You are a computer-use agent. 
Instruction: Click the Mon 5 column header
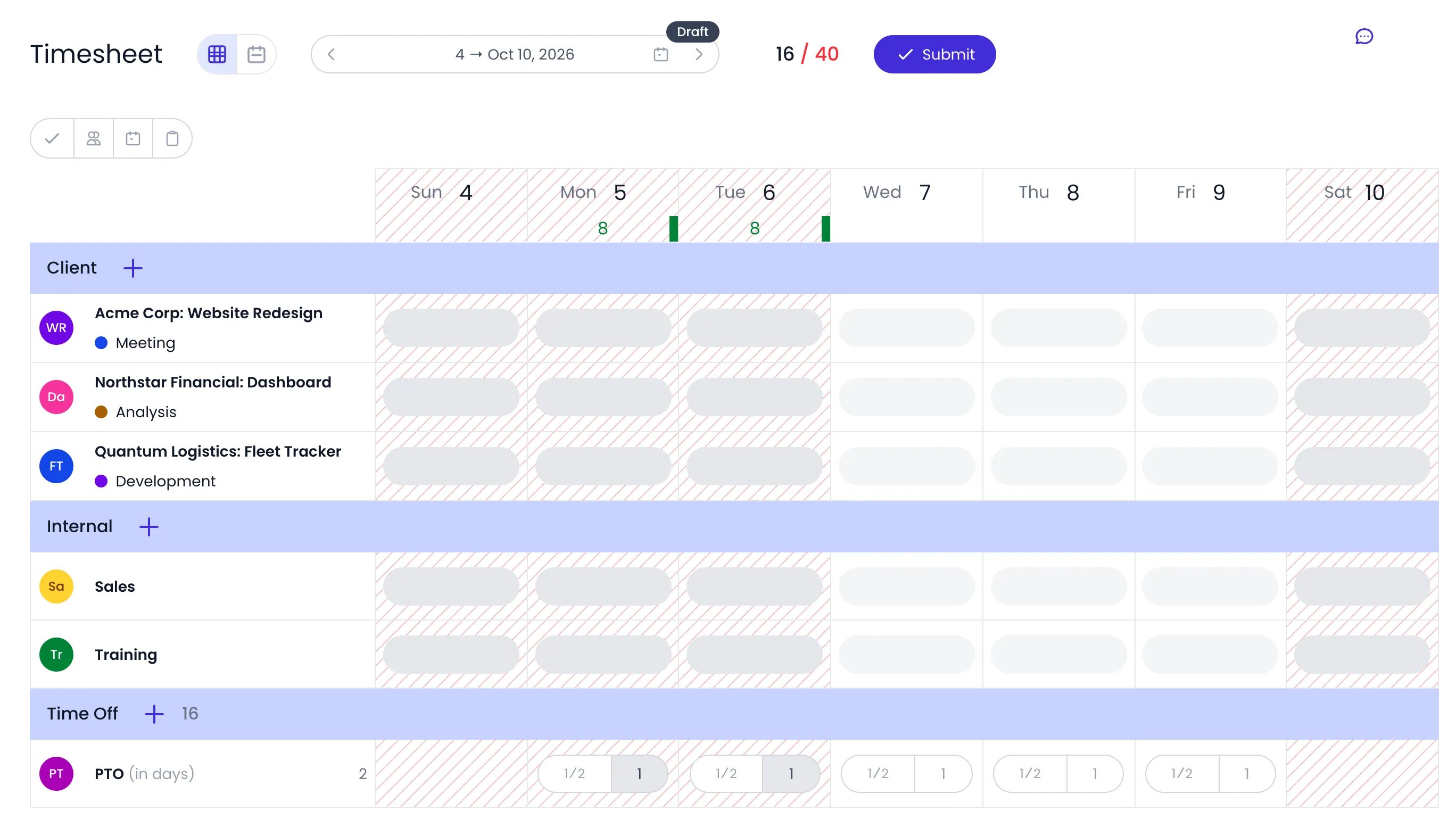pyautogui.click(x=603, y=205)
